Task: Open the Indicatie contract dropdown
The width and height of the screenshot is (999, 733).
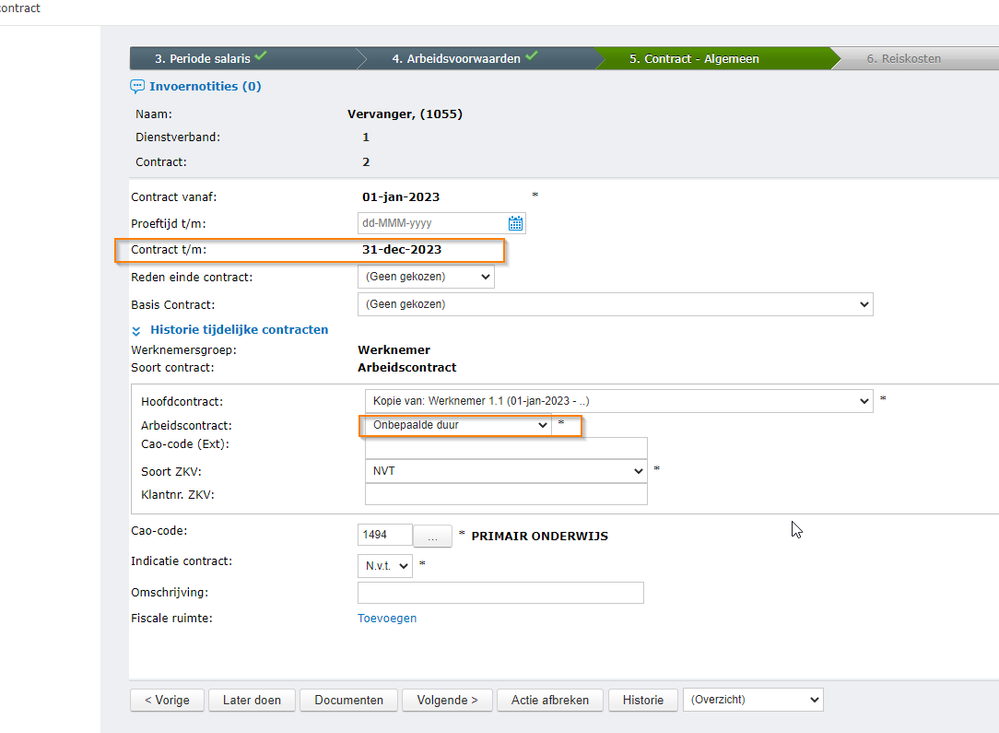Action: (x=385, y=566)
